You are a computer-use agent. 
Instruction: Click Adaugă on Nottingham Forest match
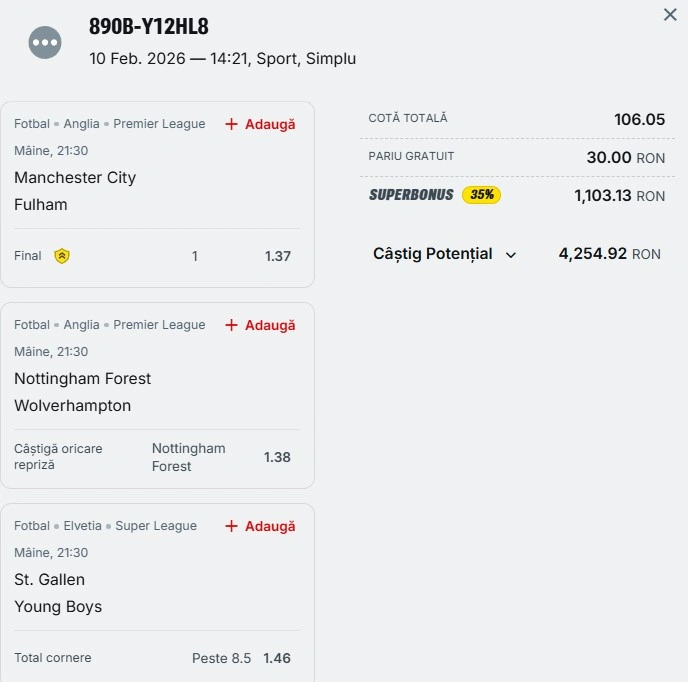tap(270, 325)
